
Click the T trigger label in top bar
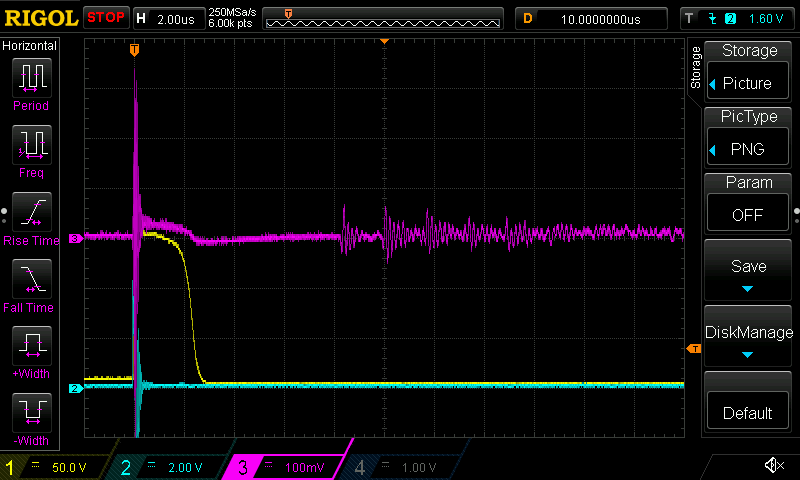click(689, 19)
